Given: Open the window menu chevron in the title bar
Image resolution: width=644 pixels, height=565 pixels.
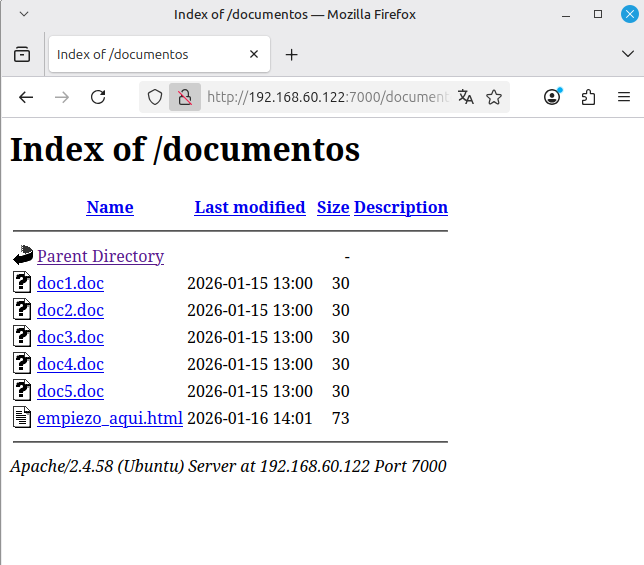Looking at the screenshot, I should [24, 14].
